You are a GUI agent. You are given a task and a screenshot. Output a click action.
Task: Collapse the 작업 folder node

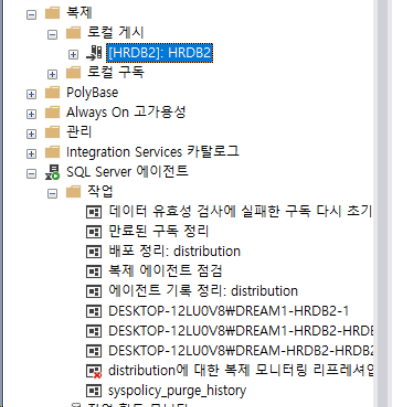[x=52, y=194]
